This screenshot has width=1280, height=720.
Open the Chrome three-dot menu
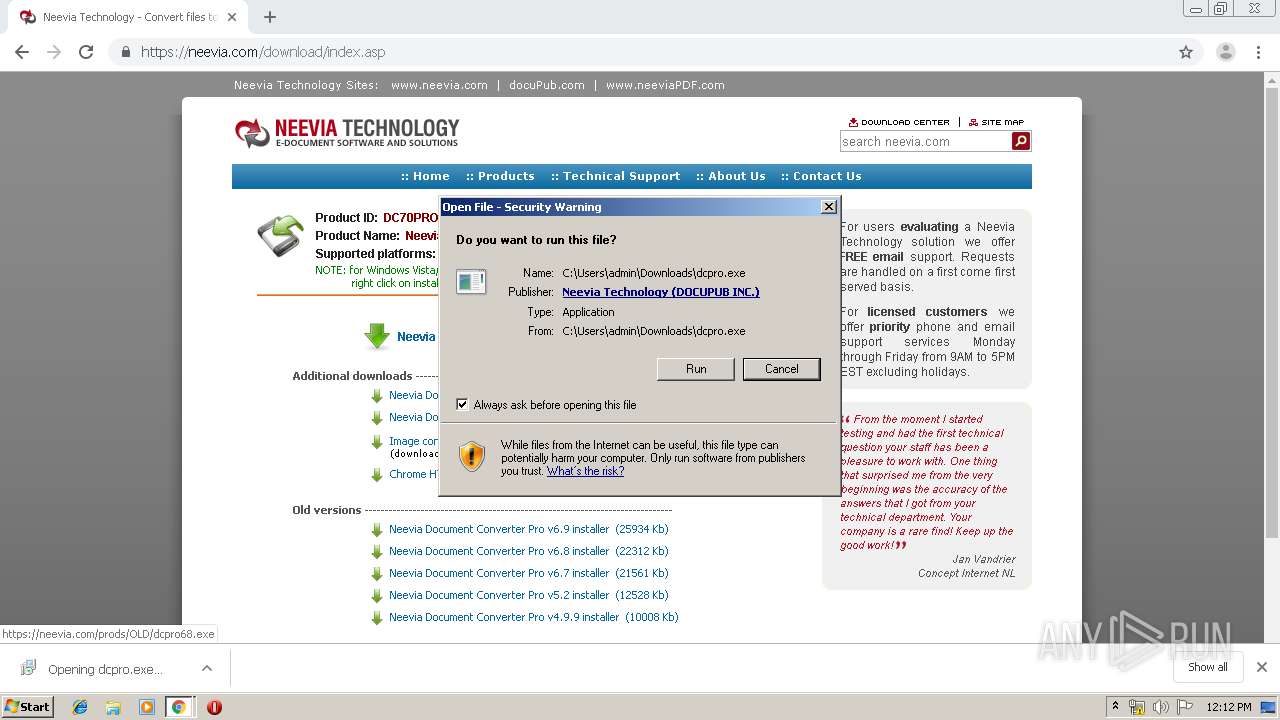click(x=1257, y=52)
